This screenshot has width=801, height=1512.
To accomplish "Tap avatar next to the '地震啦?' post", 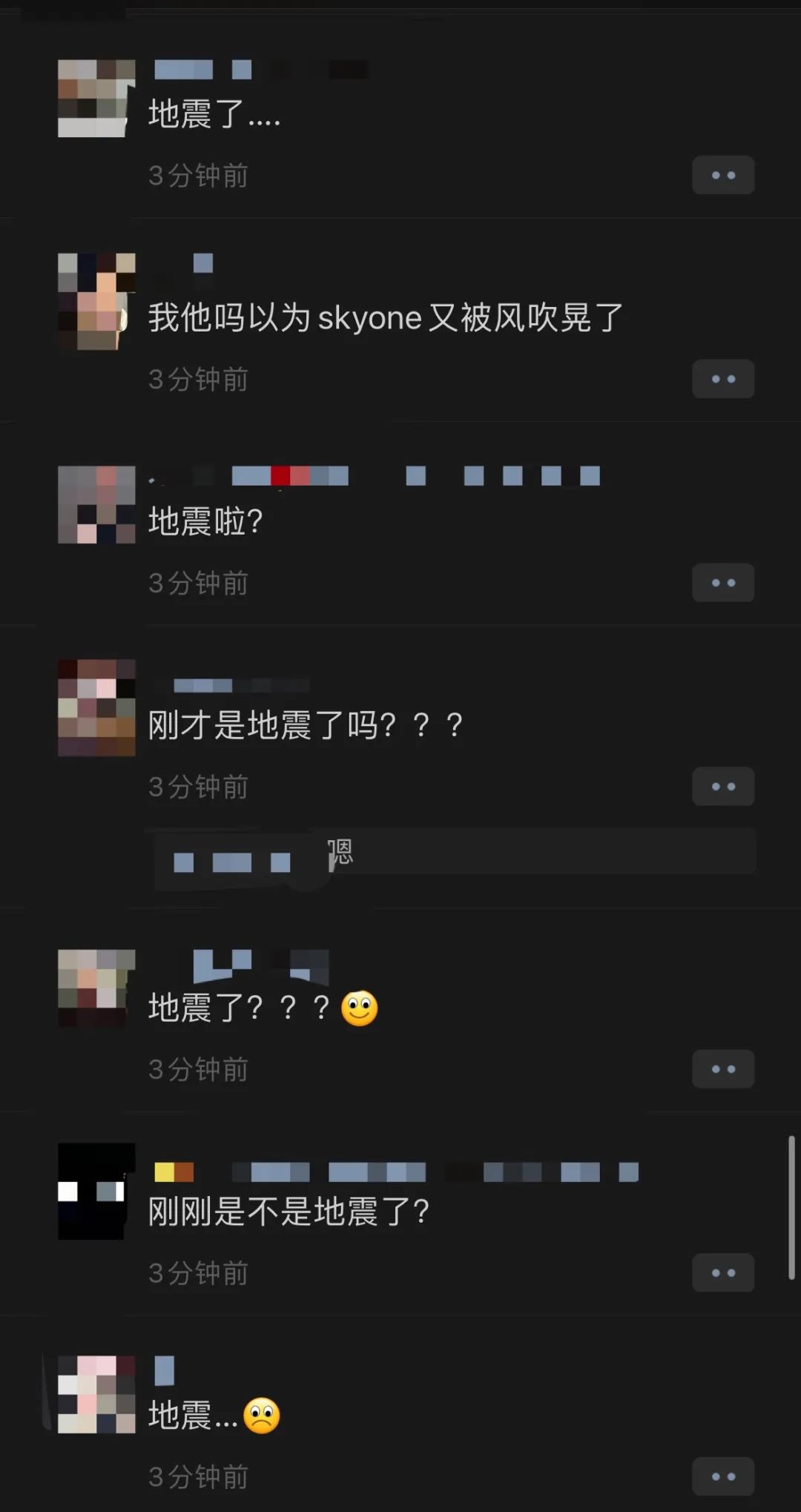I will coord(96,505).
